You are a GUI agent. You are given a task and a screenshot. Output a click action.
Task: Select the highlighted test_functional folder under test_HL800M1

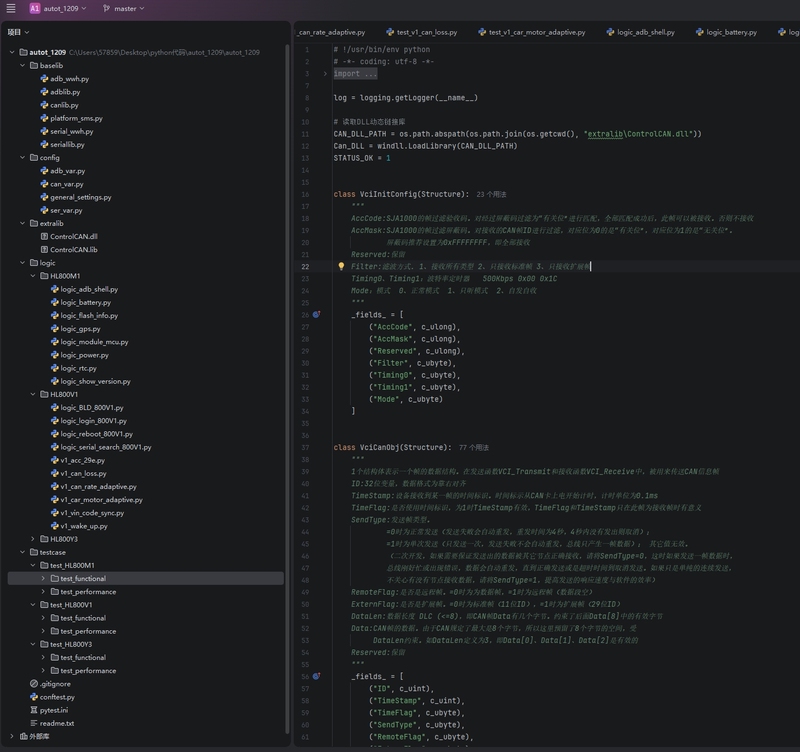coord(83,578)
